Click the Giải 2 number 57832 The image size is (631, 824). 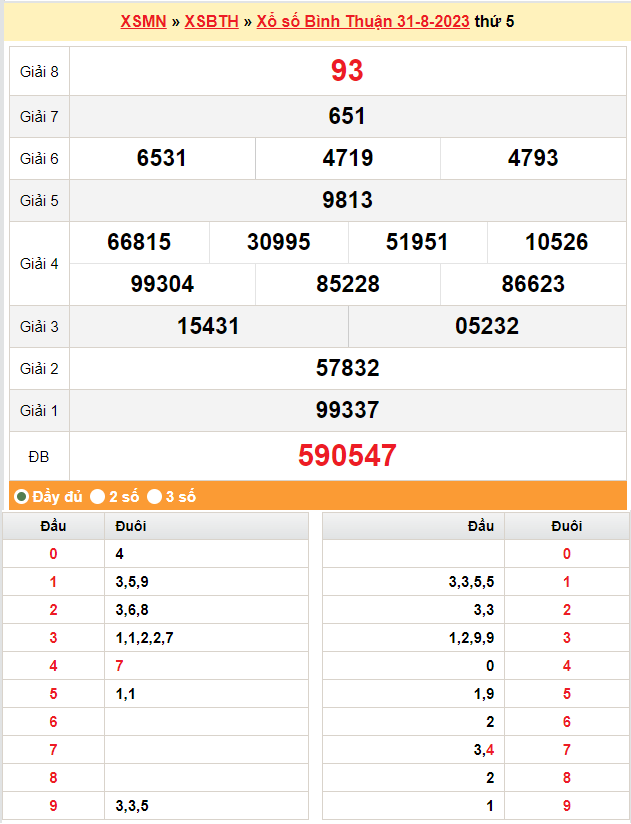[347, 368]
